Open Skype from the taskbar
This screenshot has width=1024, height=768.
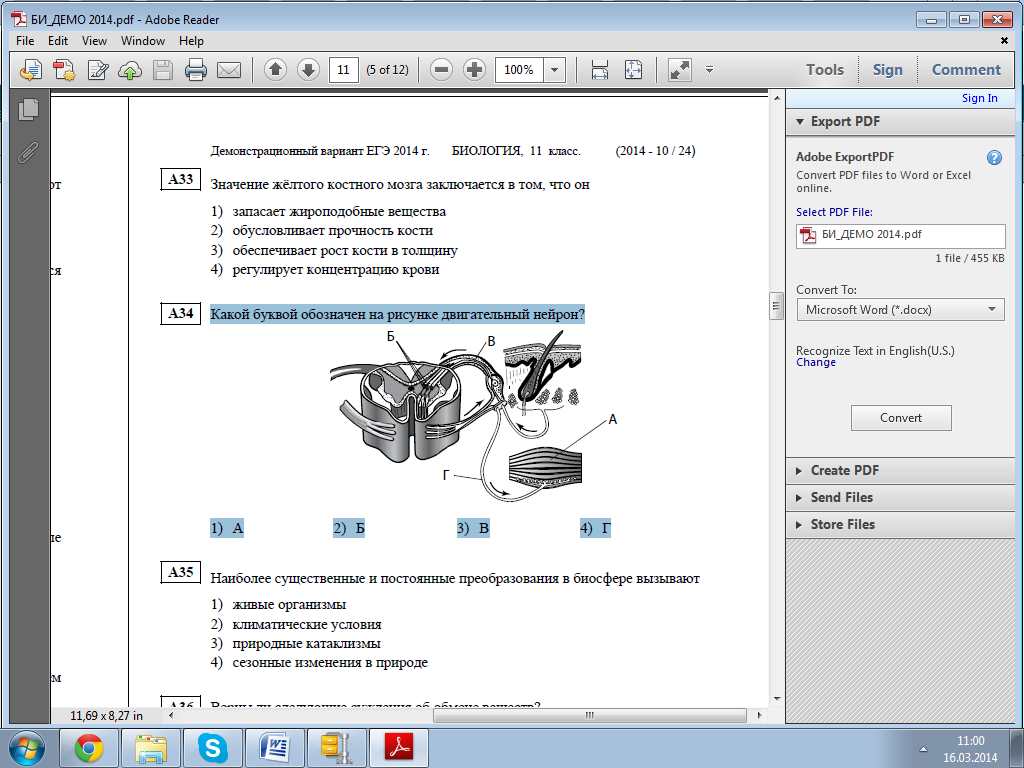(213, 748)
